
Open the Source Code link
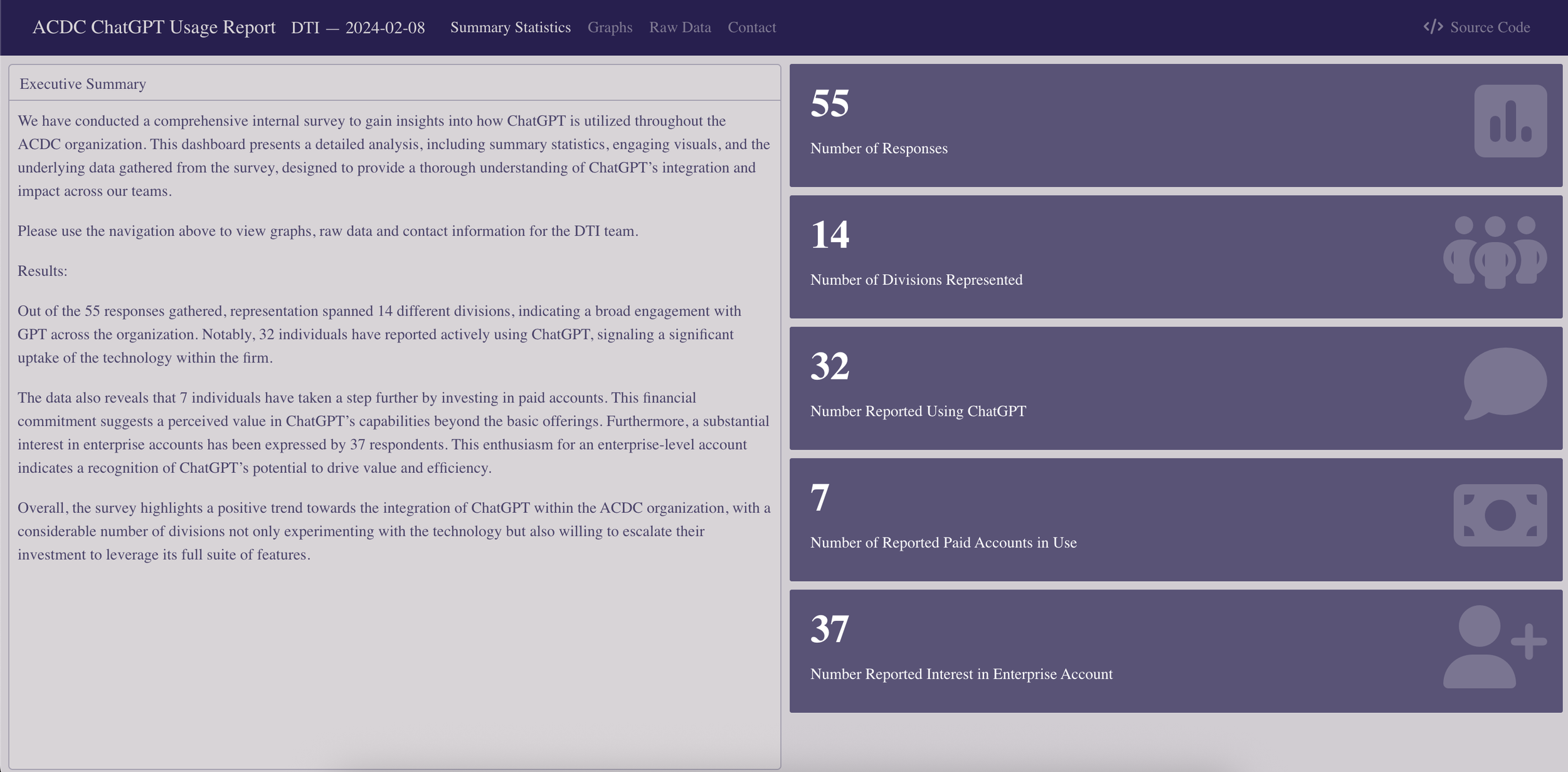pos(1476,28)
